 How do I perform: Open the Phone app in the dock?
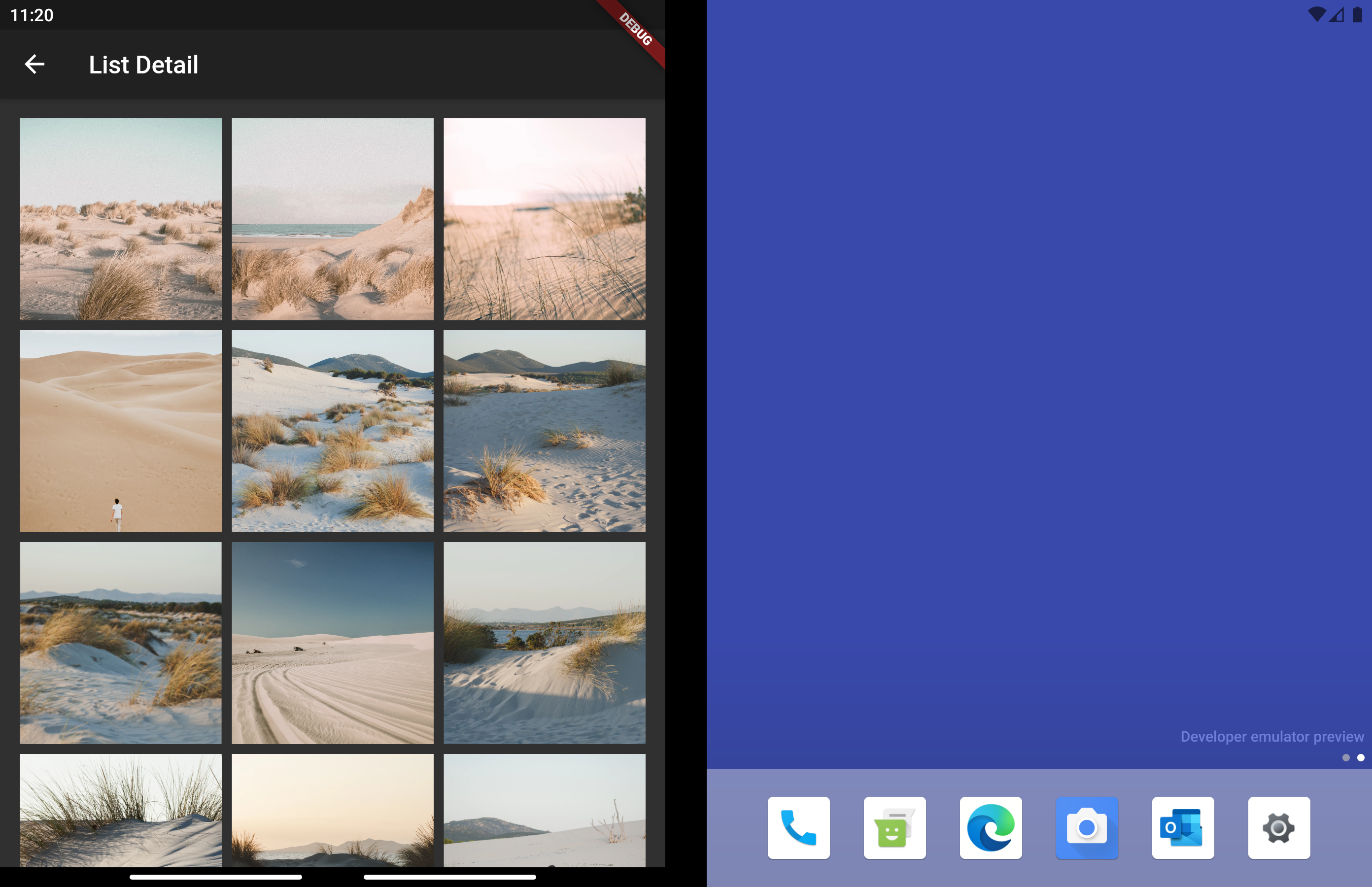point(798,828)
